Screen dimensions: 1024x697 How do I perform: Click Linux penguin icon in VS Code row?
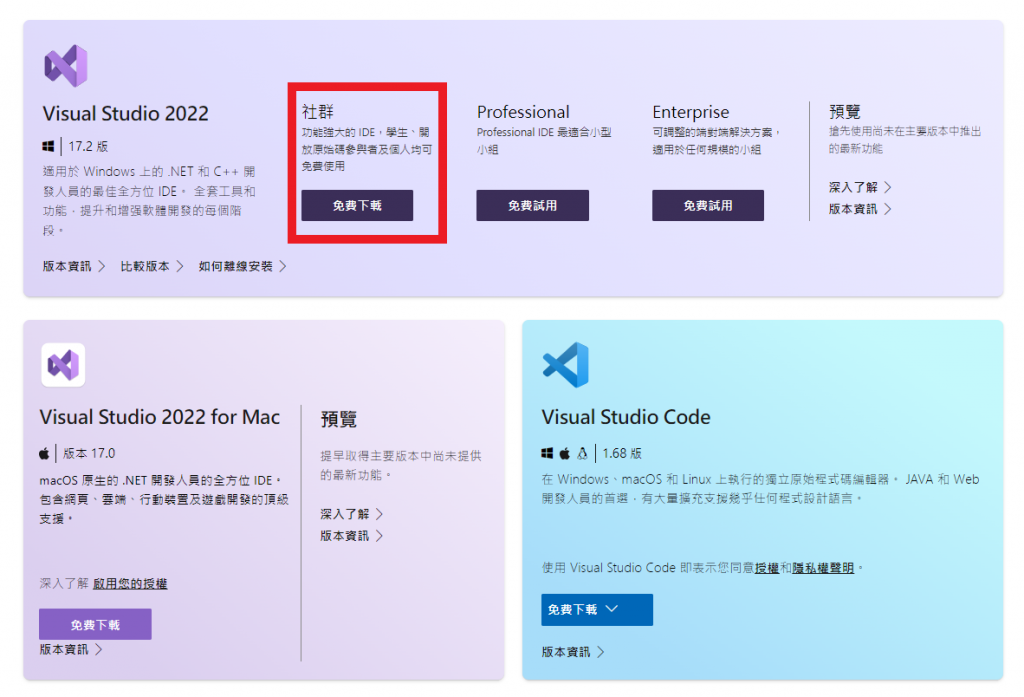pos(583,453)
